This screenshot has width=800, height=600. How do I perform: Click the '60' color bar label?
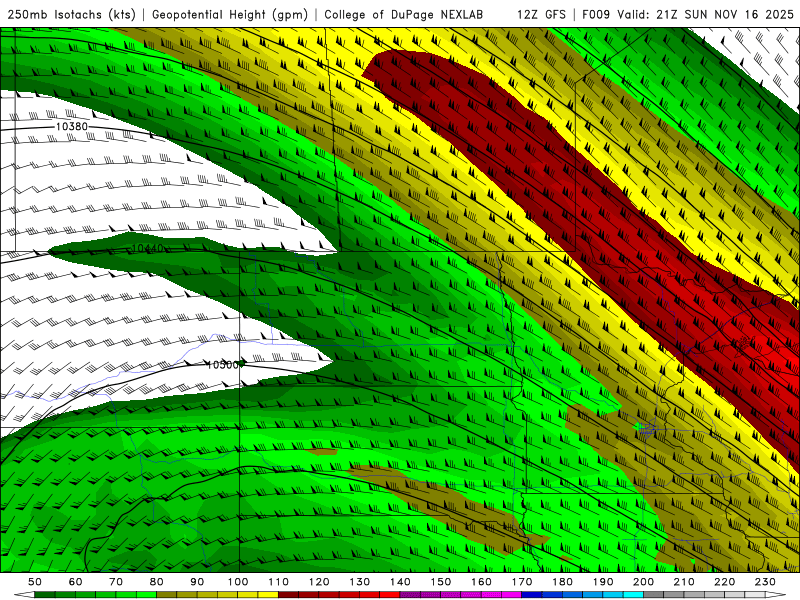tap(76, 582)
